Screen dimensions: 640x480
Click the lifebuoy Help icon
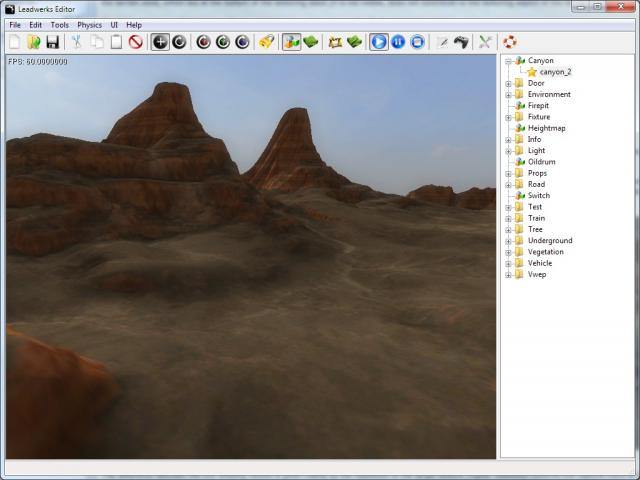pos(509,42)
